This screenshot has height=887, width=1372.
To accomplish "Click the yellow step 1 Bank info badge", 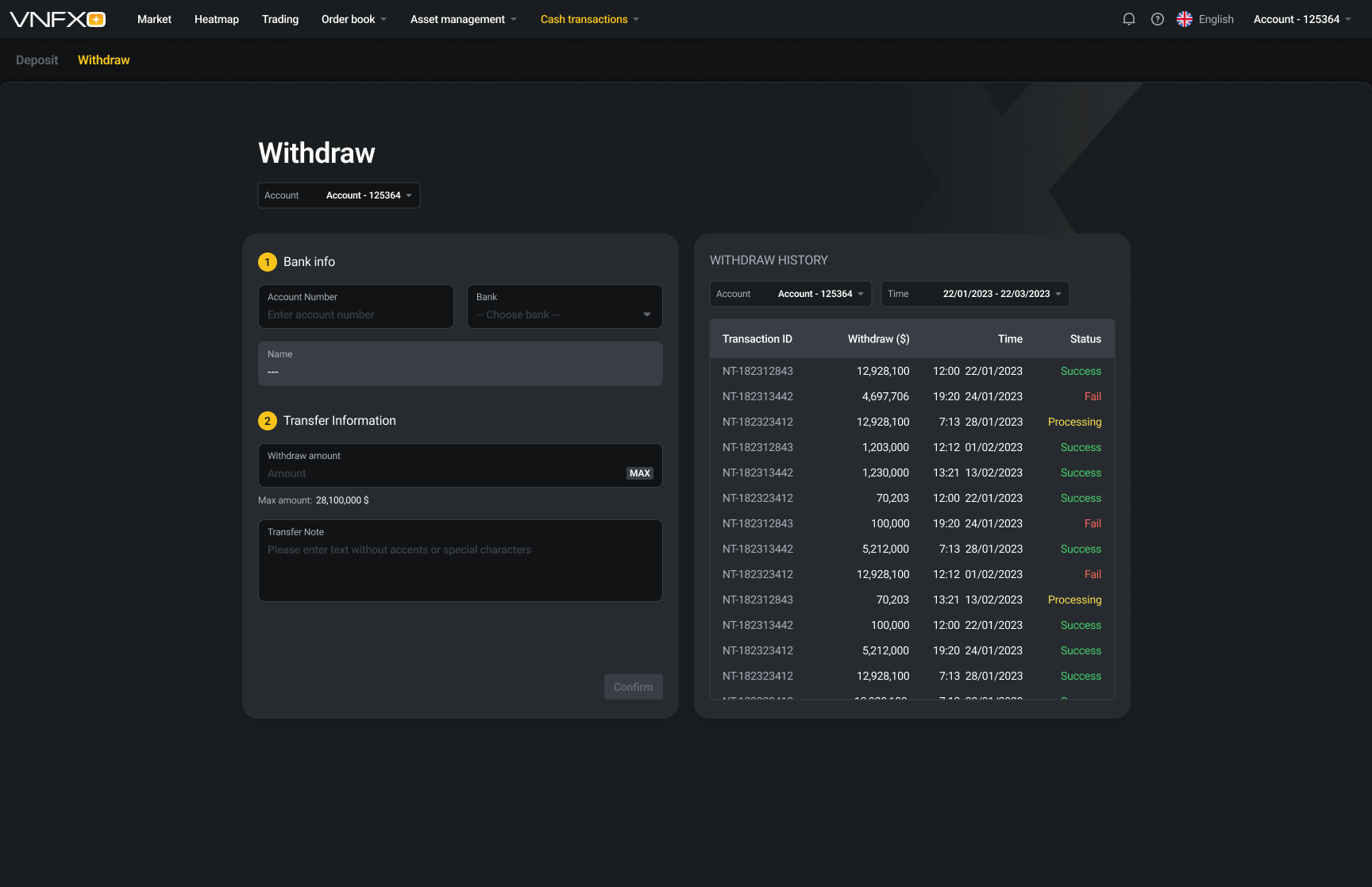I will [268, 261].
